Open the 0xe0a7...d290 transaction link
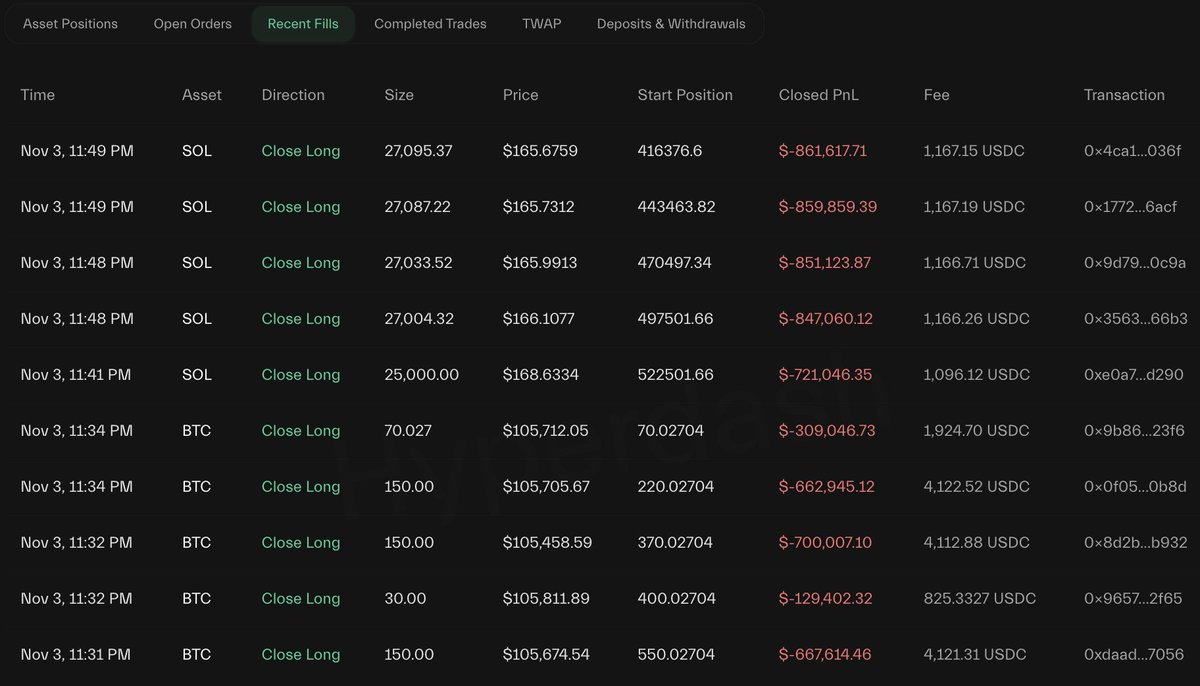 [x=1134, y=375]
